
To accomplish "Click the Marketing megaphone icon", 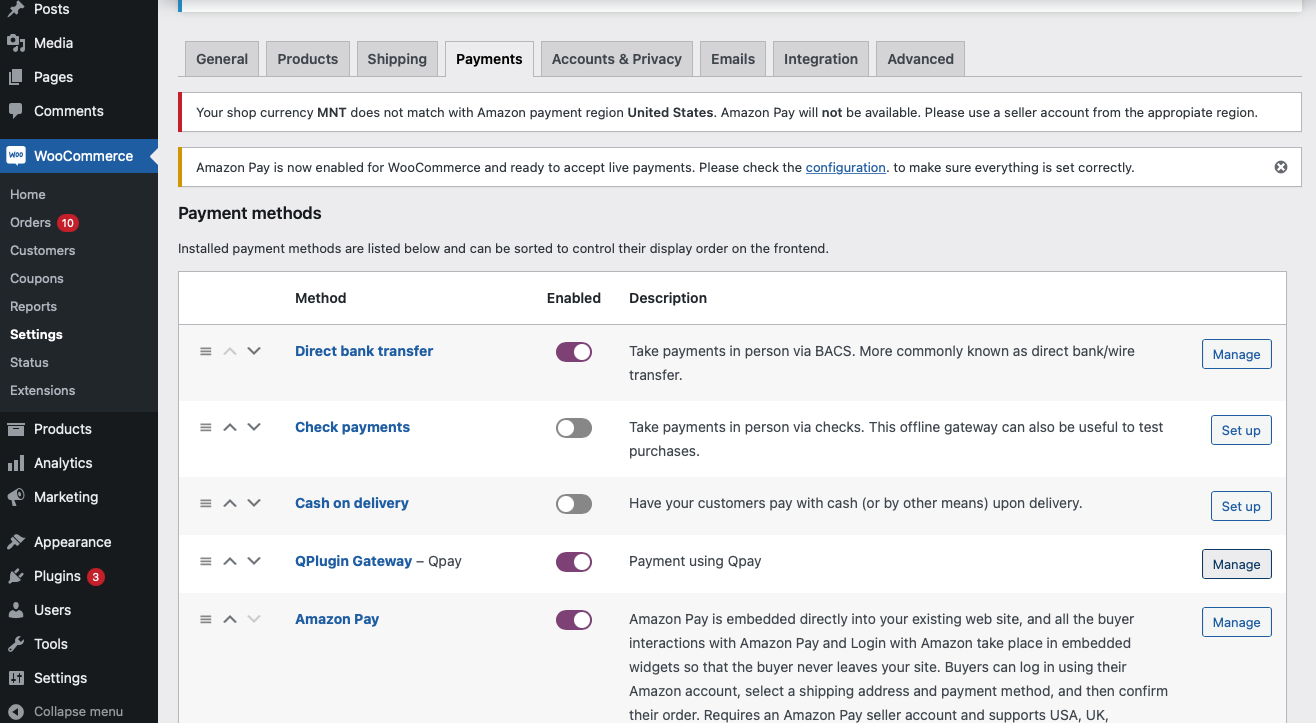I will pyautogui.click(x=16, y=497).
